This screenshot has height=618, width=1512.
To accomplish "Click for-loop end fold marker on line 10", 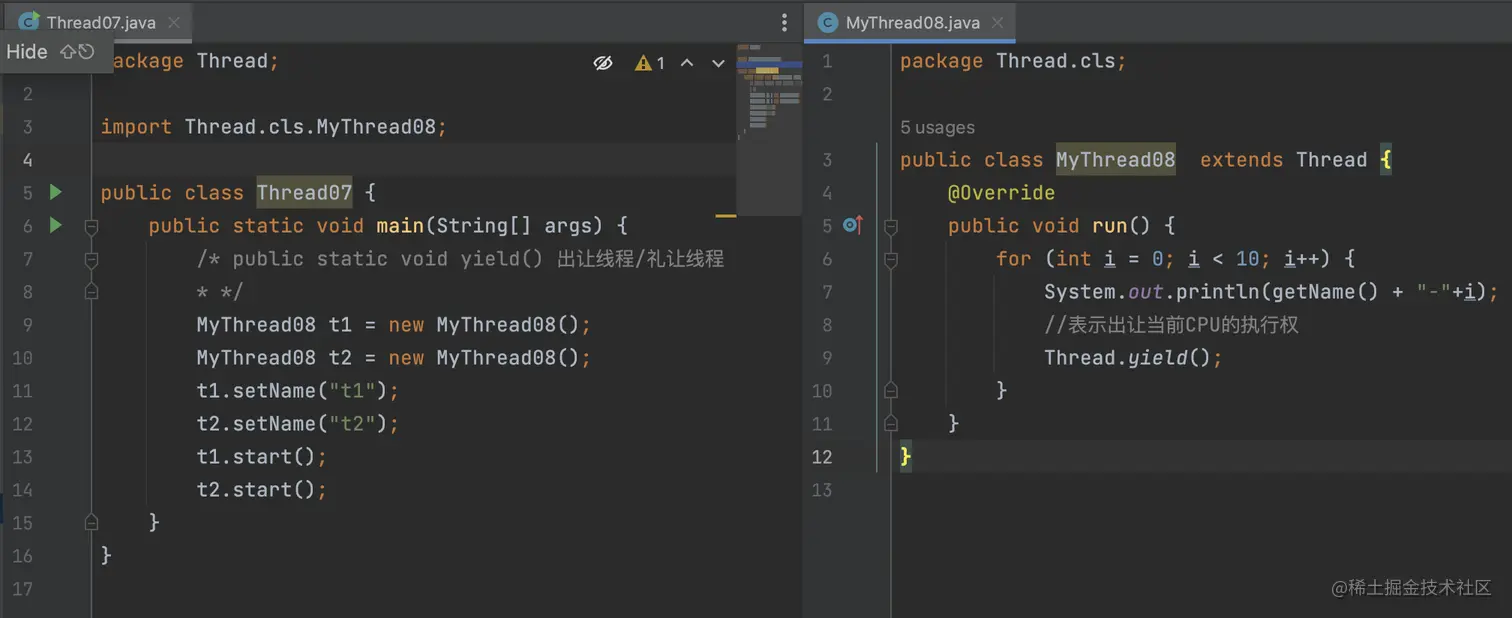I will pos(890,390).
